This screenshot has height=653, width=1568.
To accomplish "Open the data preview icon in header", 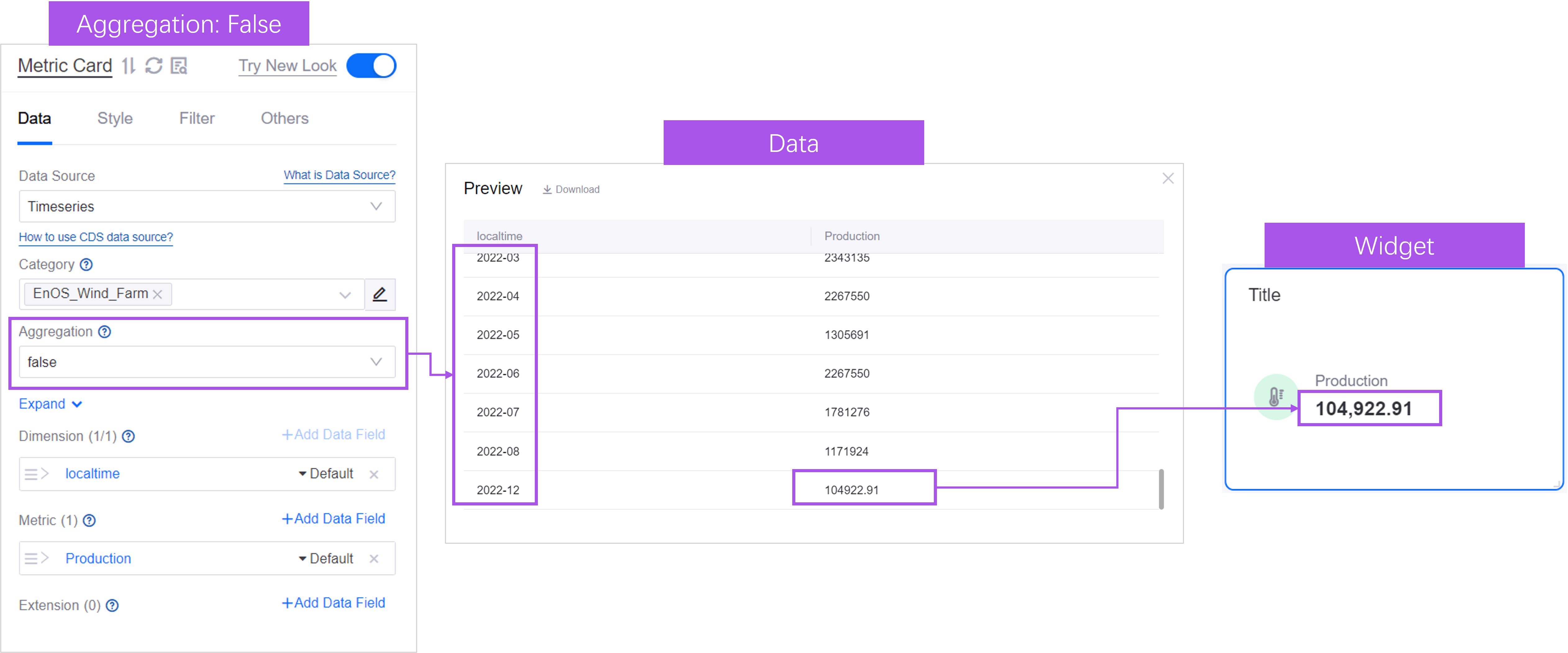I will click(179, 66).
